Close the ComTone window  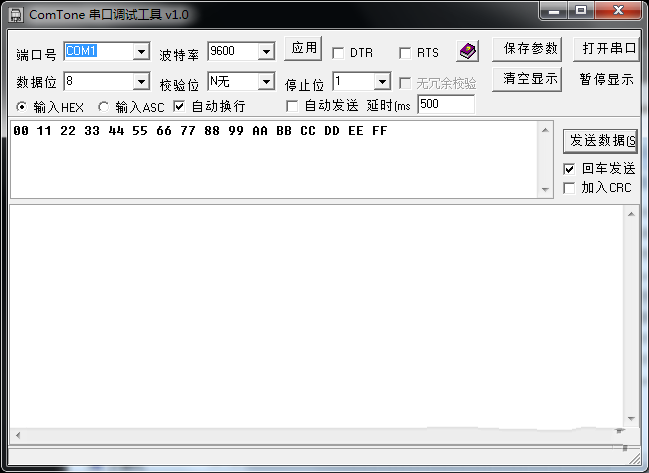point(618,10)
